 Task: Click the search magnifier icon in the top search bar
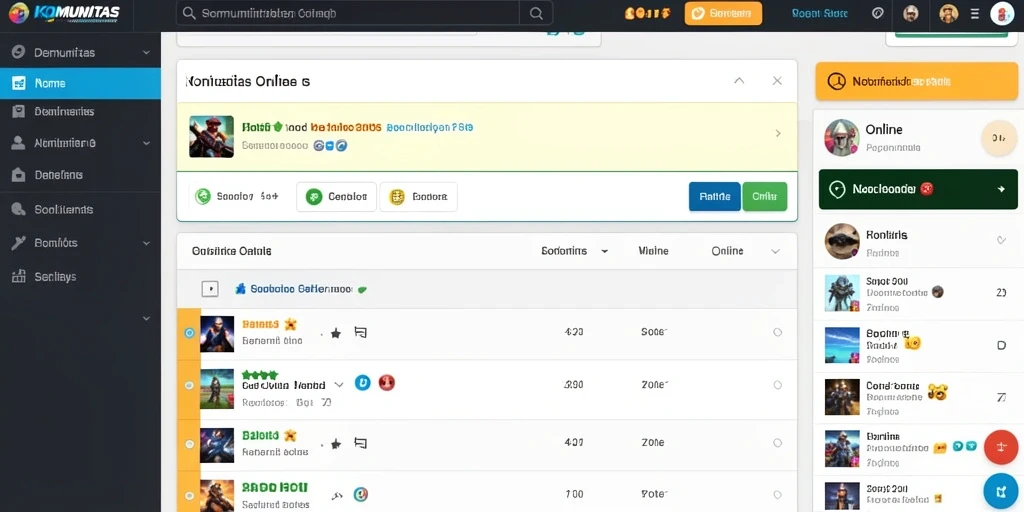536,13
